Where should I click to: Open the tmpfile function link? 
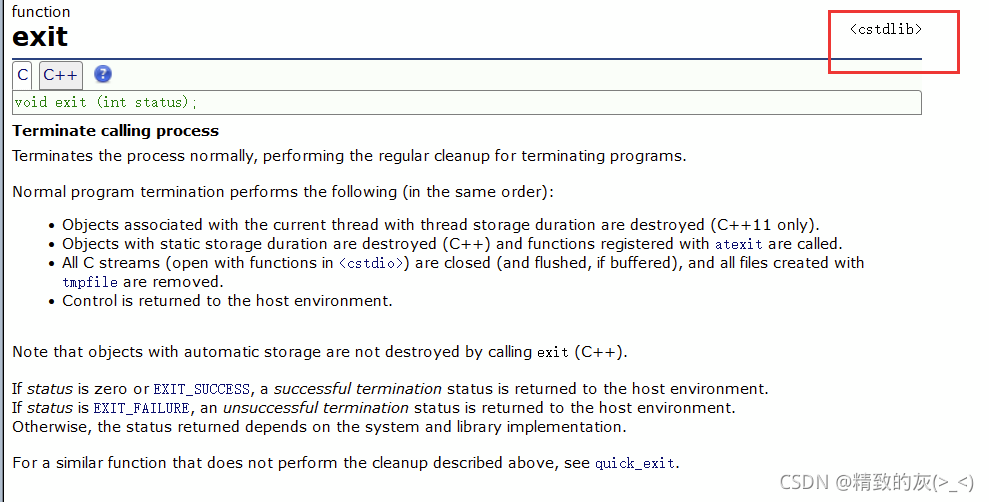point(90,282)
